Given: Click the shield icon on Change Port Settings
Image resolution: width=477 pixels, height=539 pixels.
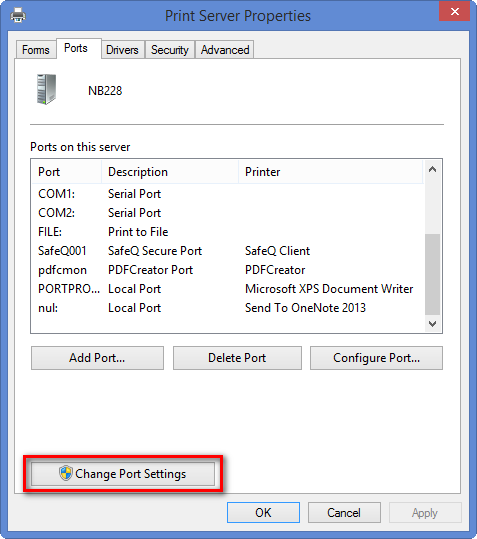Looking at the screenshot, I should tap(65, 473).
